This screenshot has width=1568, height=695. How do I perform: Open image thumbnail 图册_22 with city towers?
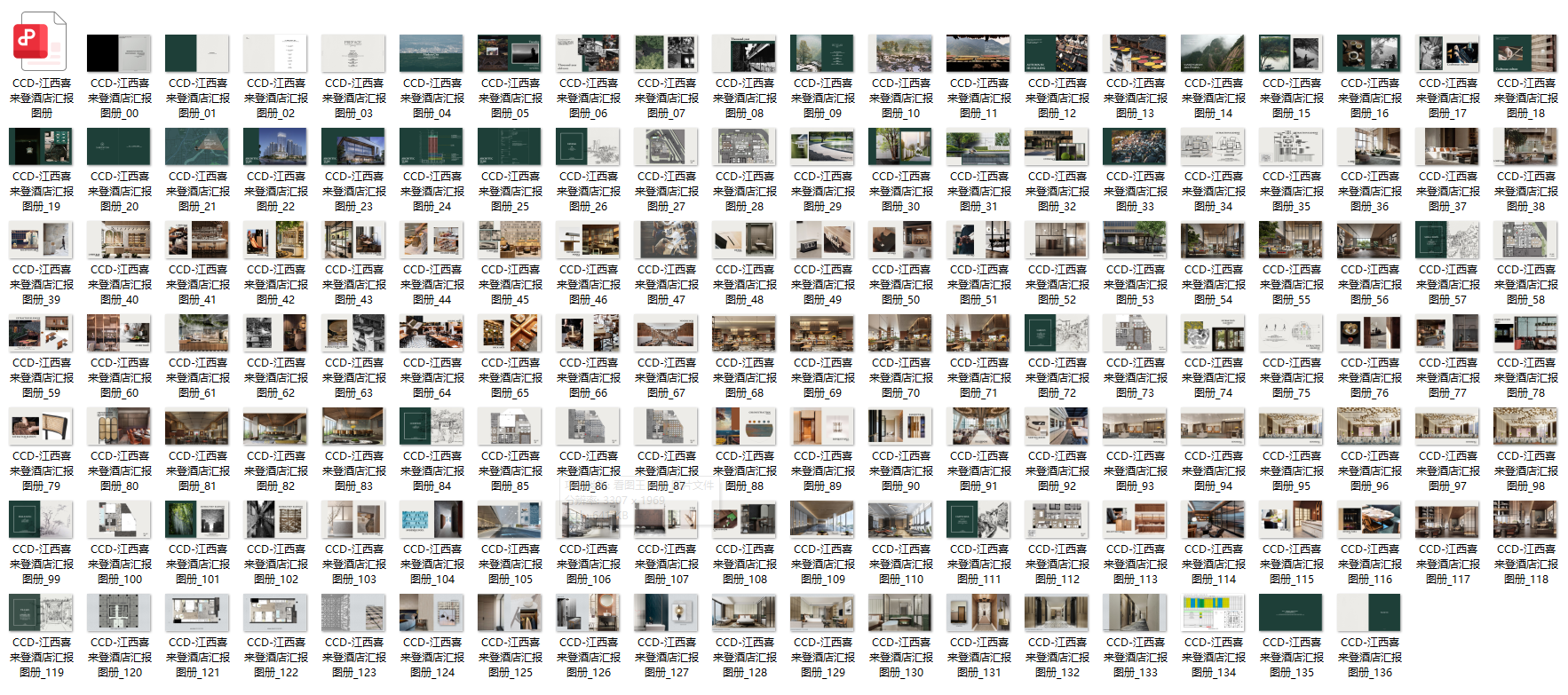coord(275,146)
